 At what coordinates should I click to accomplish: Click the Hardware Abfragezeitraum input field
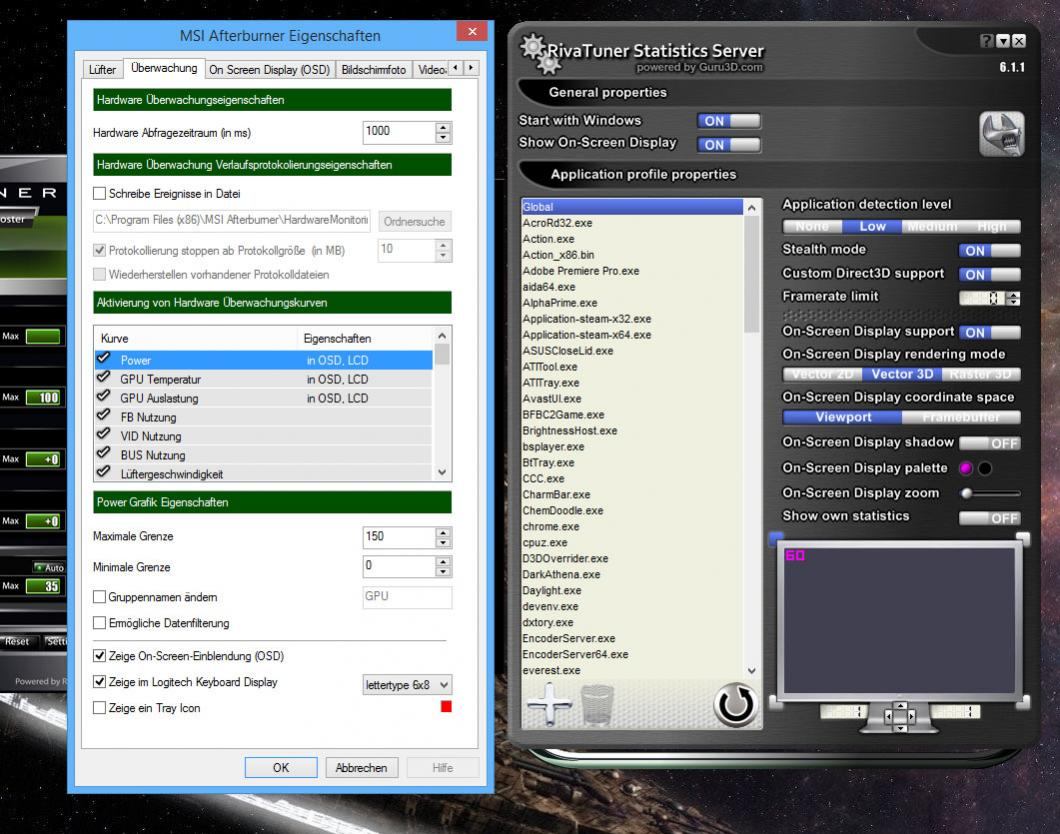tap(399, 132)
